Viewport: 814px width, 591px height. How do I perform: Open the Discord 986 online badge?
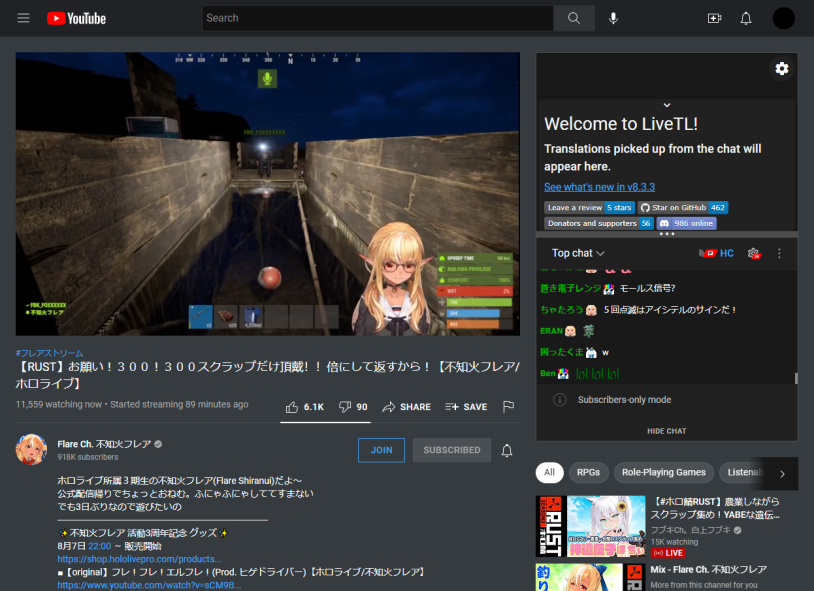coord(685,223)
